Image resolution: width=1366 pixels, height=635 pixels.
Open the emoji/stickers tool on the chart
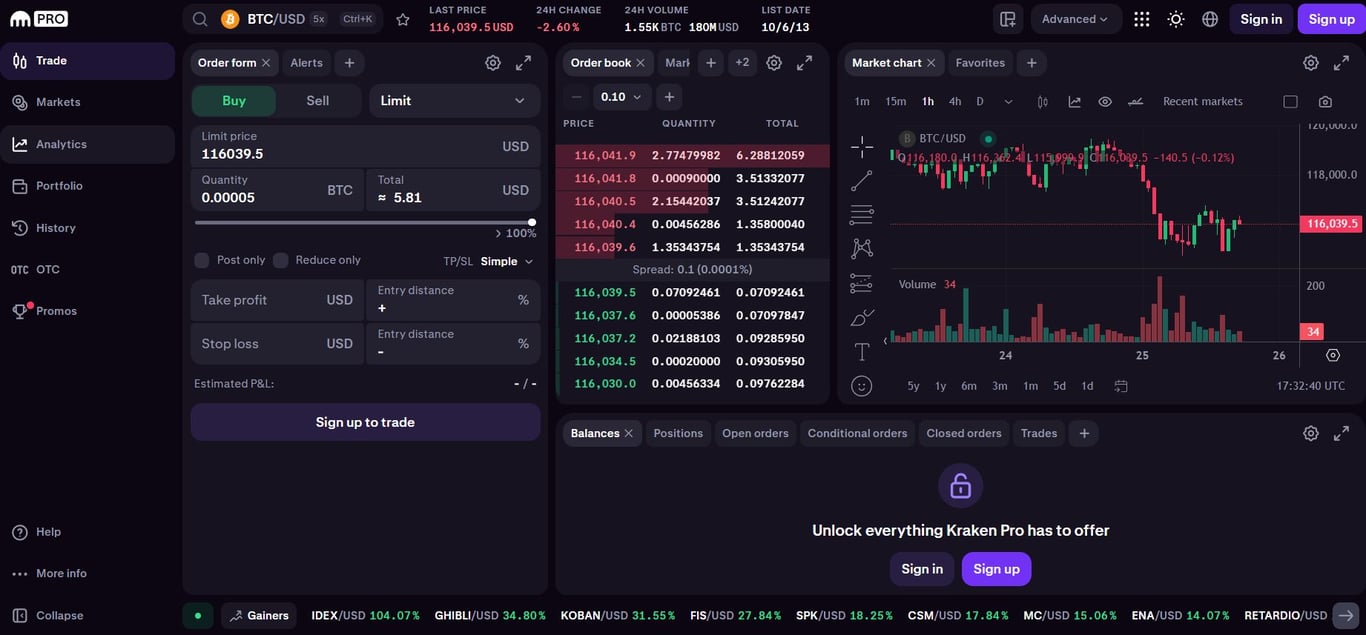(861, 385)
